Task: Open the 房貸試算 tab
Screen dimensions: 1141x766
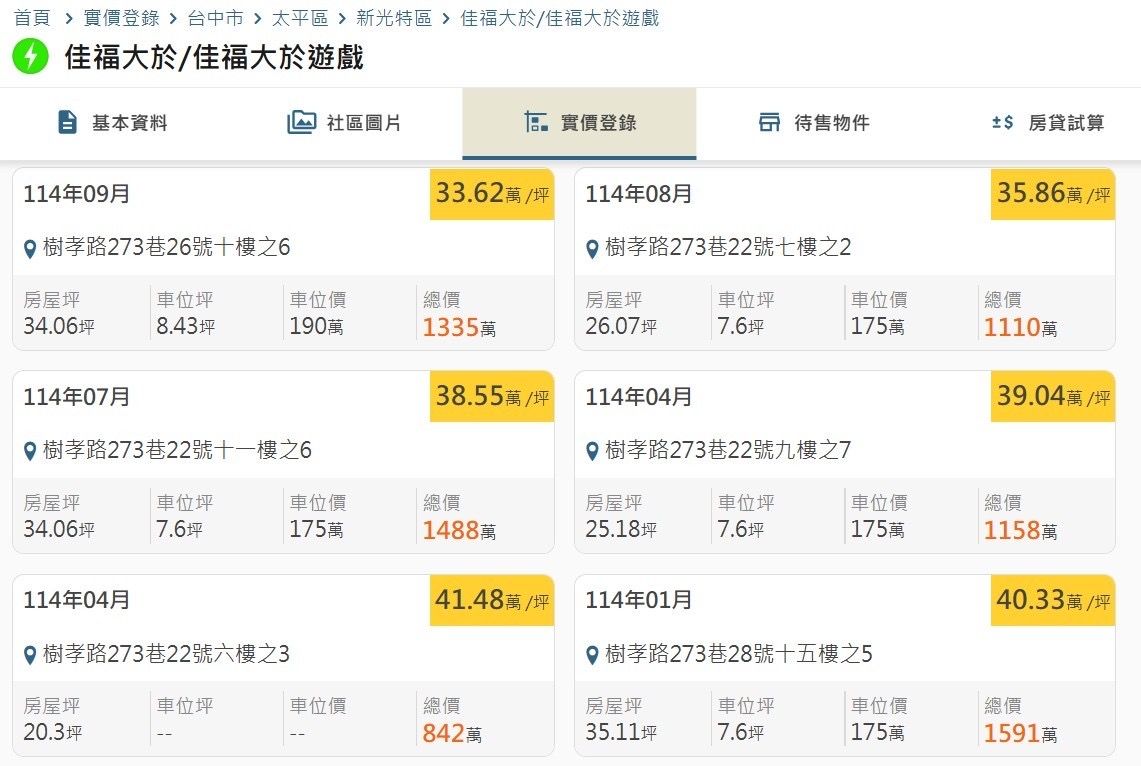Action: 1048,123
